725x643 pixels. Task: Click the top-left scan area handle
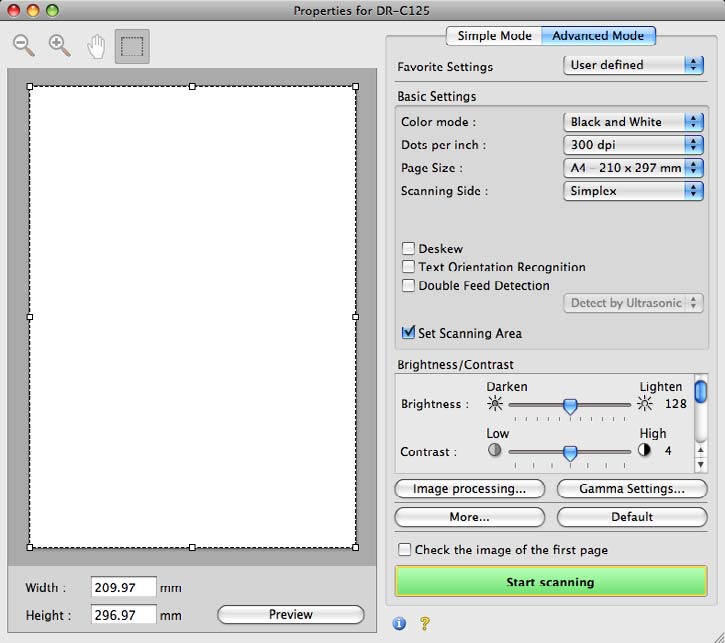[x=30, y=86]
